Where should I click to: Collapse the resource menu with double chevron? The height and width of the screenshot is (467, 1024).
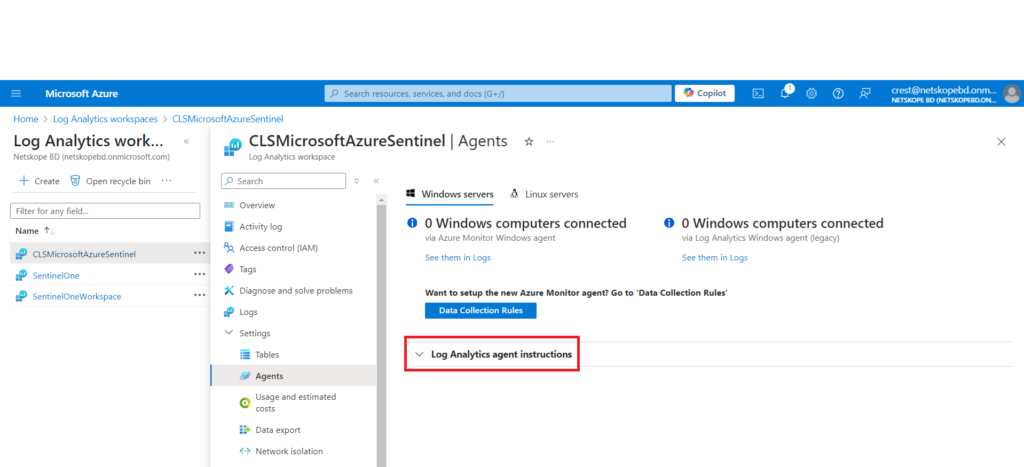click(x=376, y=181)
